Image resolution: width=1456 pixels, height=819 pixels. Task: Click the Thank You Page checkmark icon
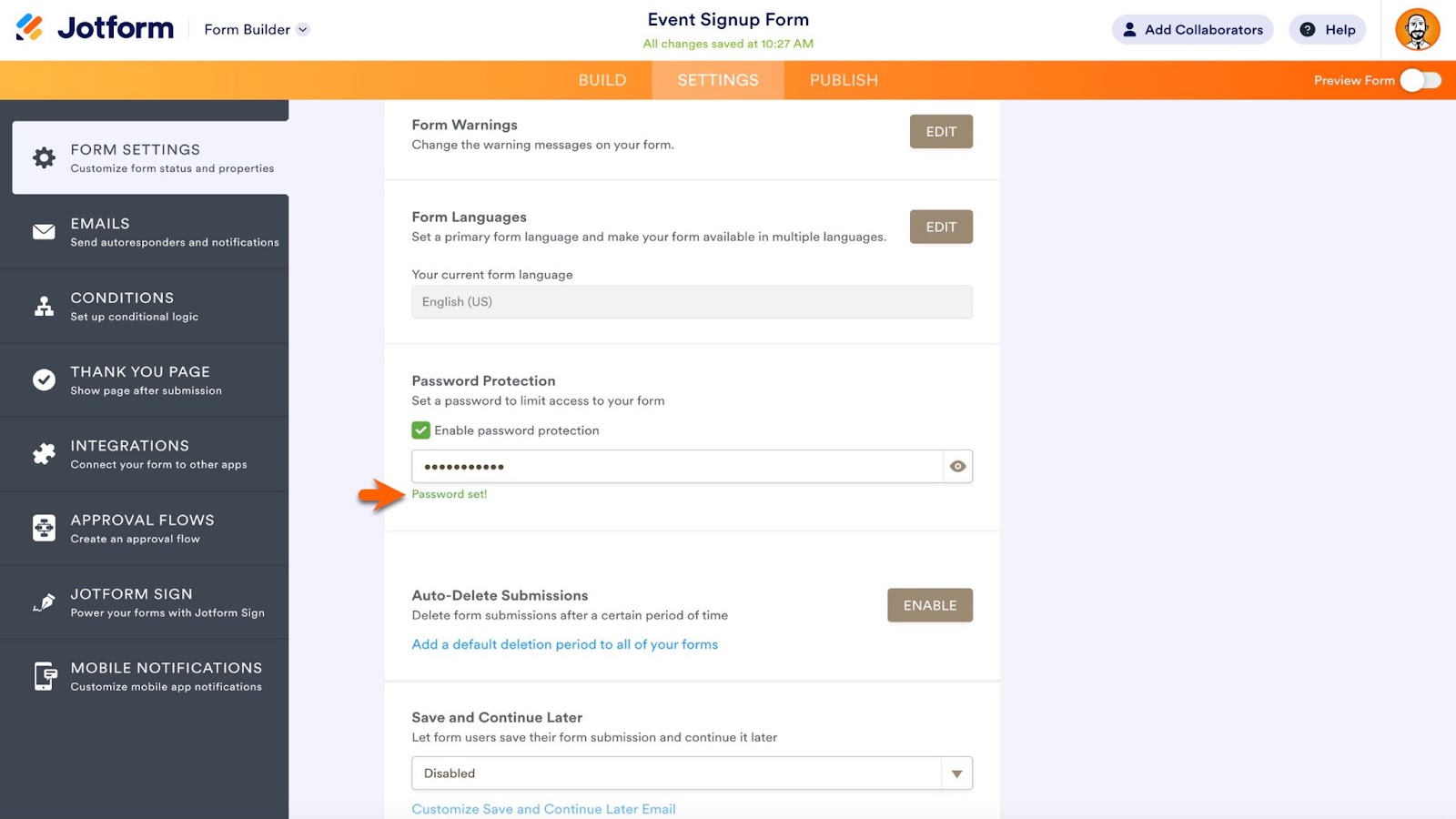tap(44, 379)
